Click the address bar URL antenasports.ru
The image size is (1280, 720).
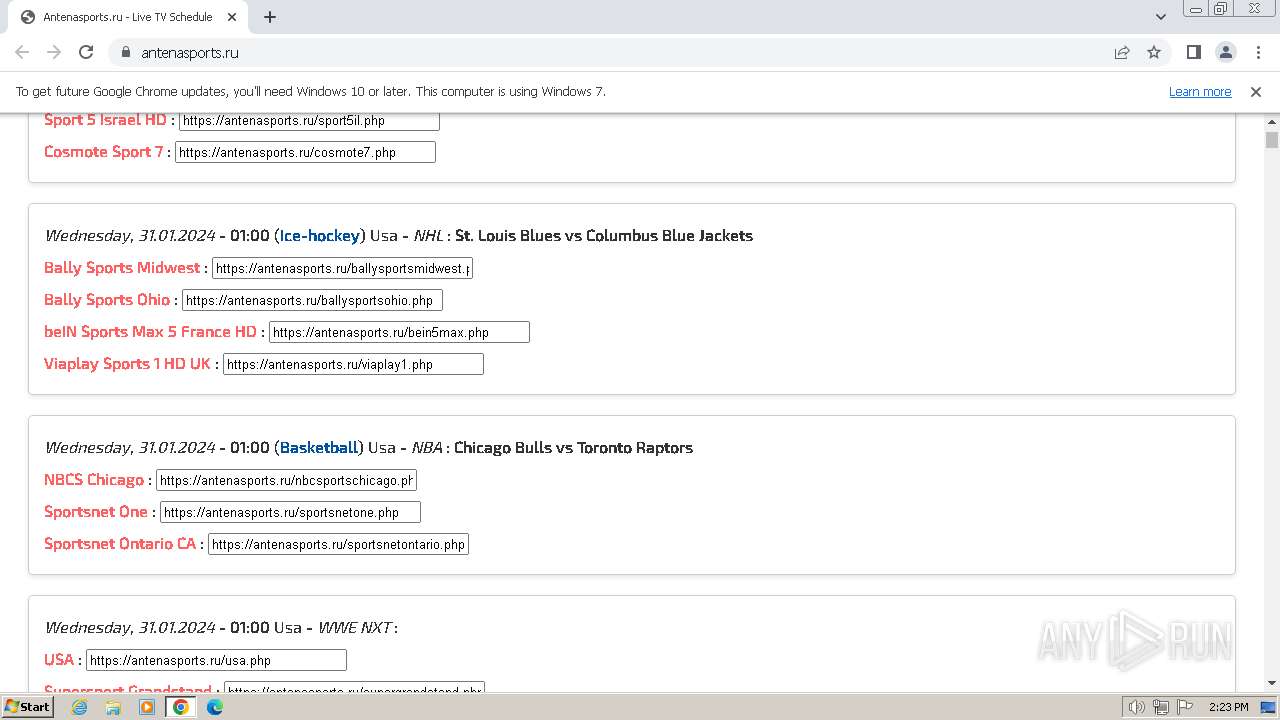[x=190, y=52]
